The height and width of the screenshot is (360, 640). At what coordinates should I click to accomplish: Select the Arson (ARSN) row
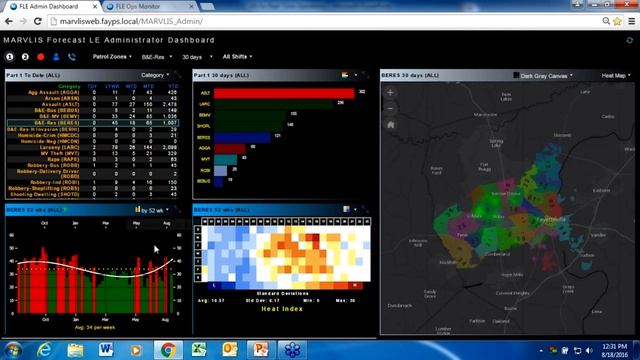(x=92, y=98)
